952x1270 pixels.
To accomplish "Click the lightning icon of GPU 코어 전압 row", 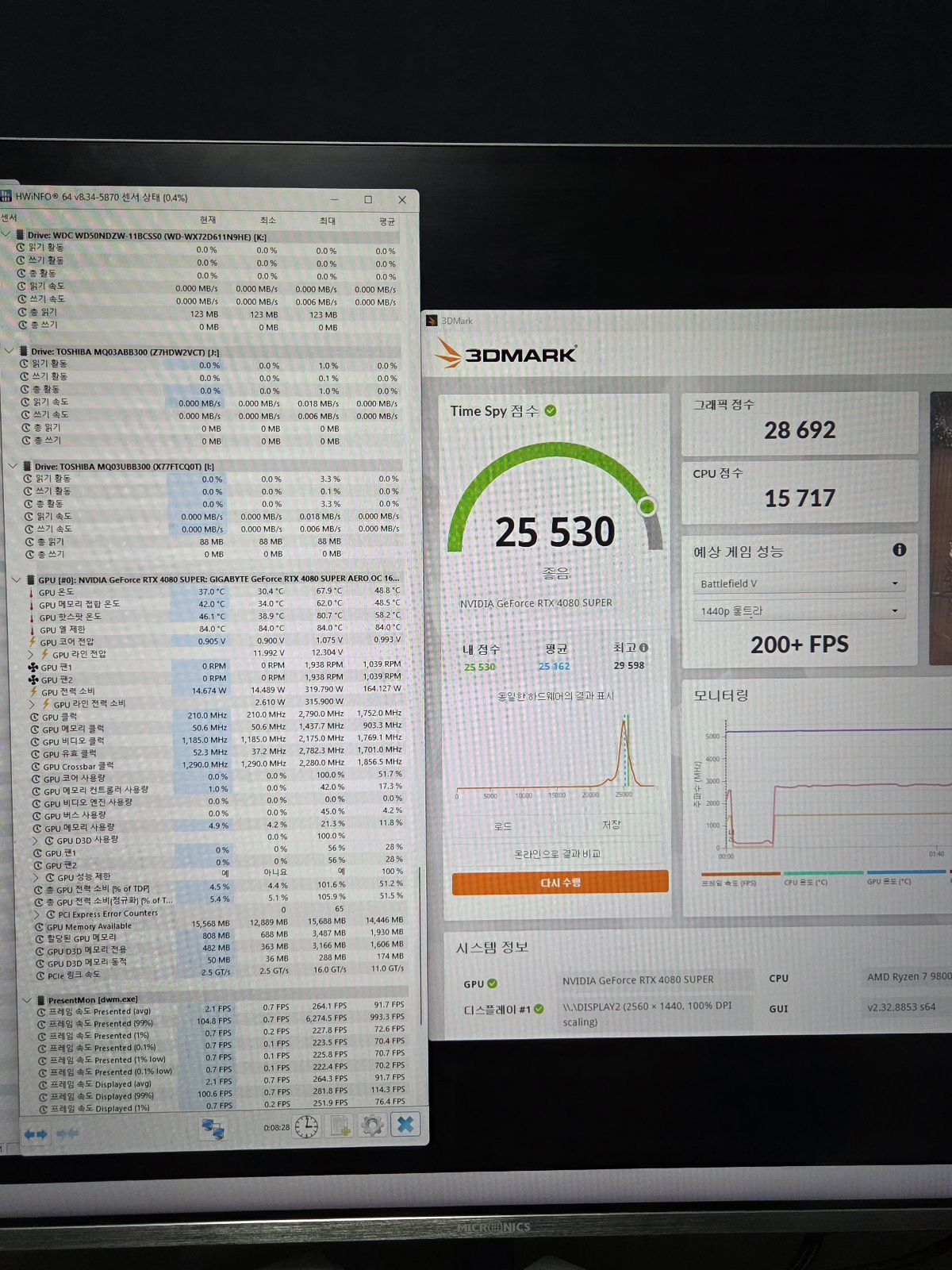I will (33, 641).
